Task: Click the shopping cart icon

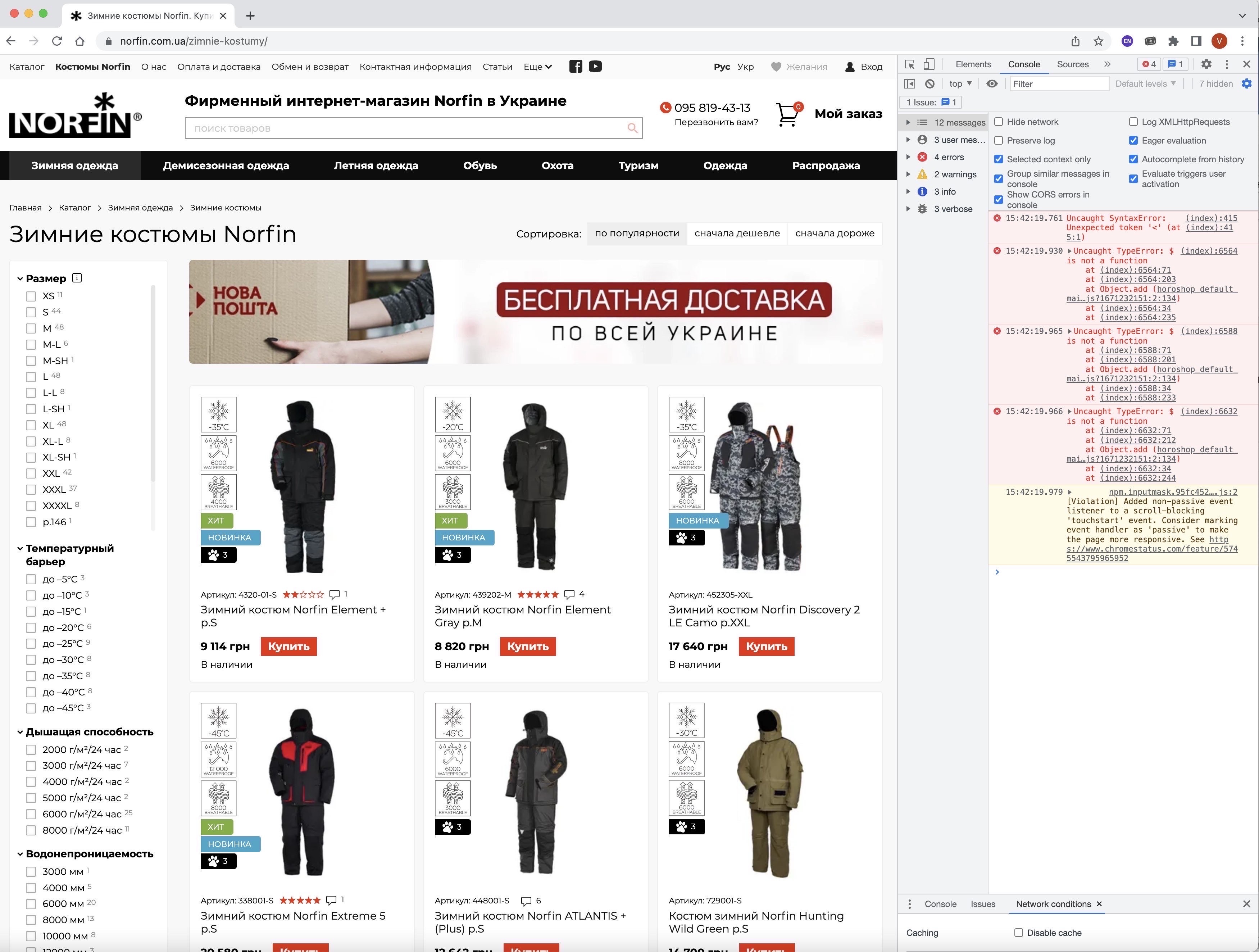Action: point(787,114)
